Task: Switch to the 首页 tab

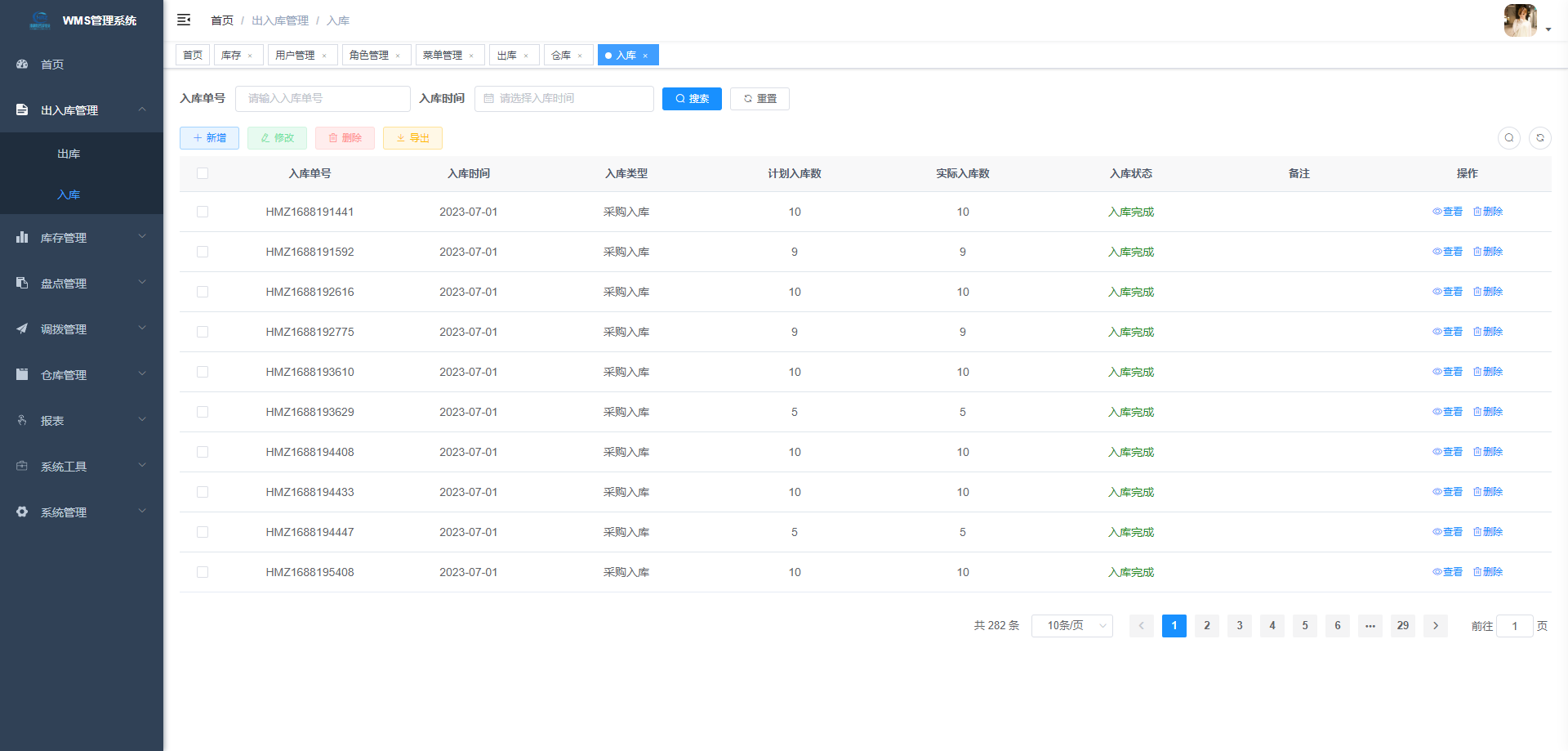Action: point(193,55)
